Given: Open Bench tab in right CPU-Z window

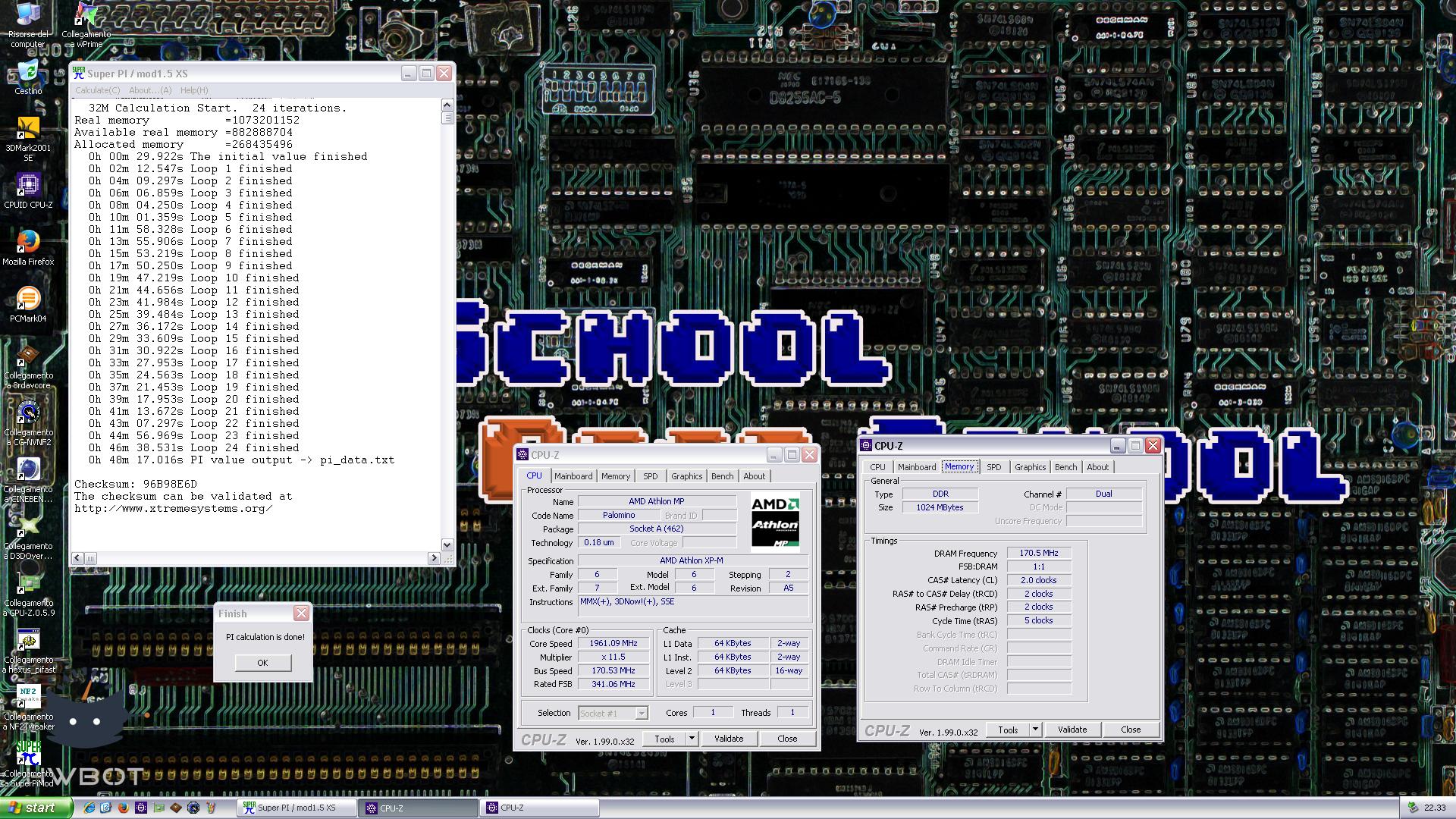Looking at the screenshot, I should tap(1066, 467).
